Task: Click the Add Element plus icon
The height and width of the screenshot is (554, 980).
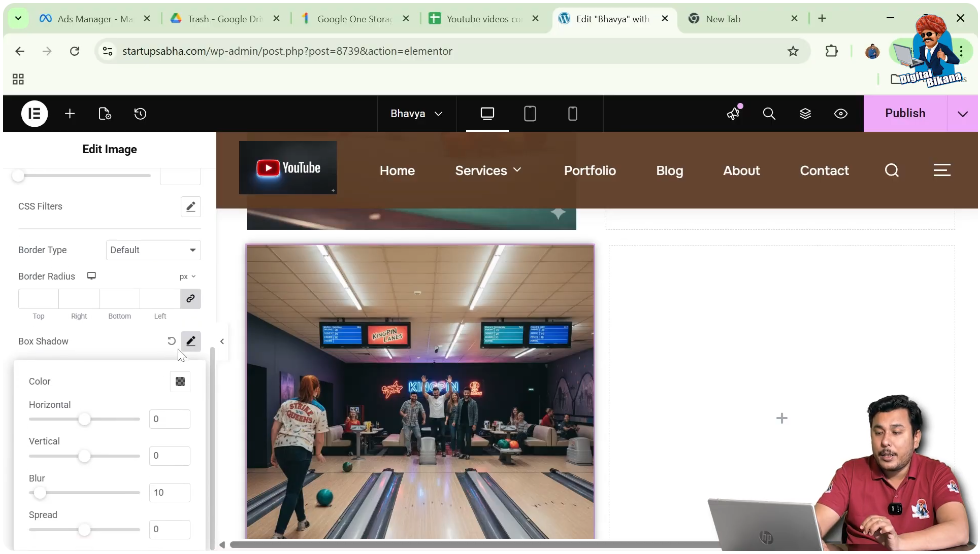Action: point(70,114)
